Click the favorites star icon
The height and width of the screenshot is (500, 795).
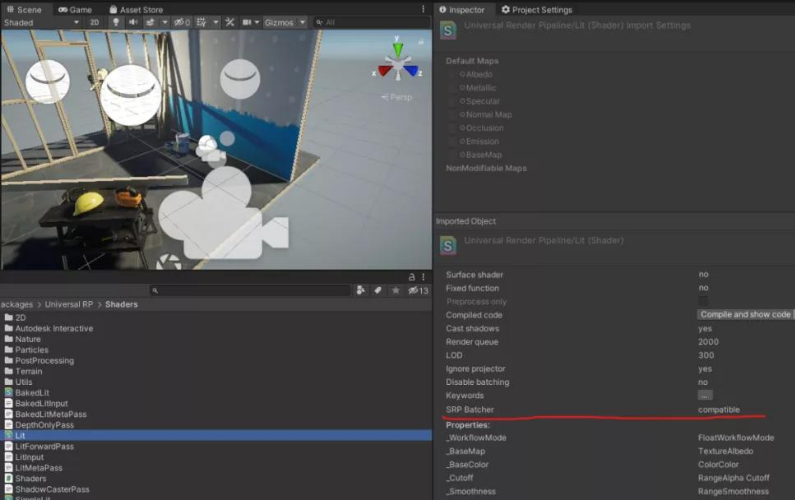[395, 290]
